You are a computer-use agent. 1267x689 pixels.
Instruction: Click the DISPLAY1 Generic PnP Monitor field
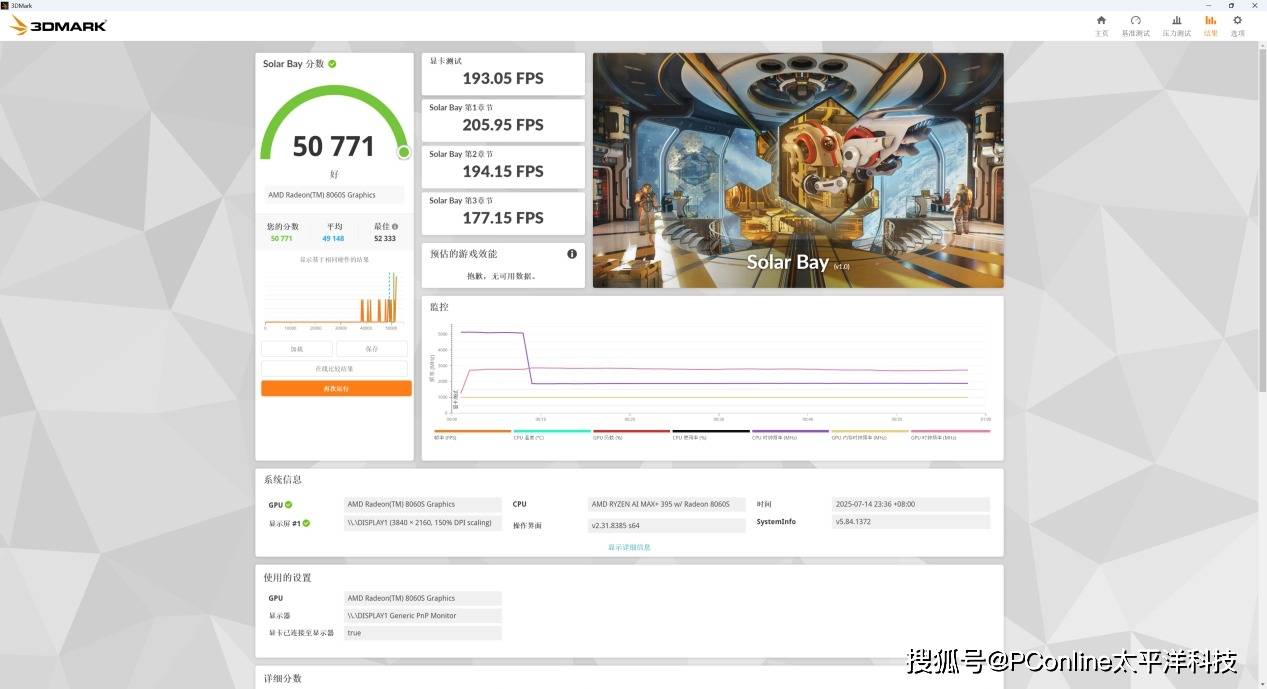click(x=423, y=616)
